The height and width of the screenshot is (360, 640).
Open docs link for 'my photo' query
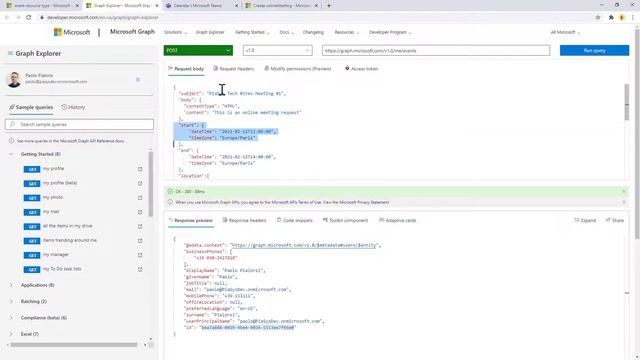point(140,198)
